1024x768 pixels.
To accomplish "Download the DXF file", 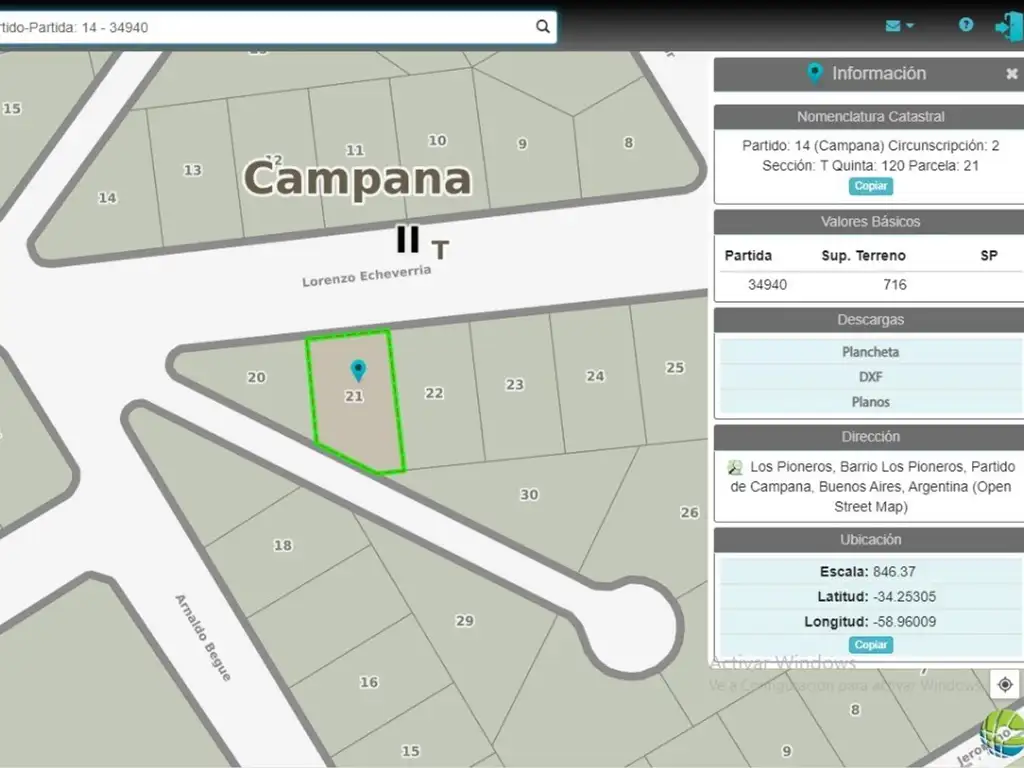I will tap(870, 377).
